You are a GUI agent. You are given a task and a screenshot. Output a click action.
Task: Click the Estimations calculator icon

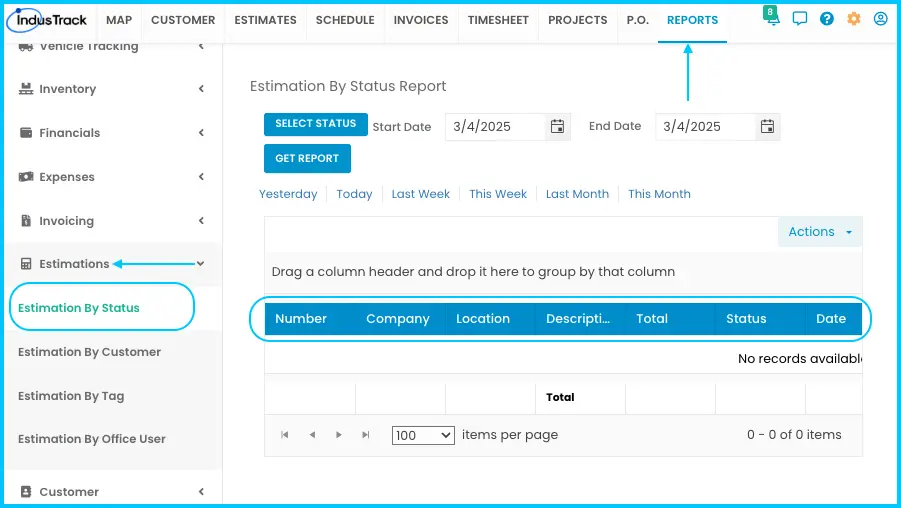click(x=26, y=264)
